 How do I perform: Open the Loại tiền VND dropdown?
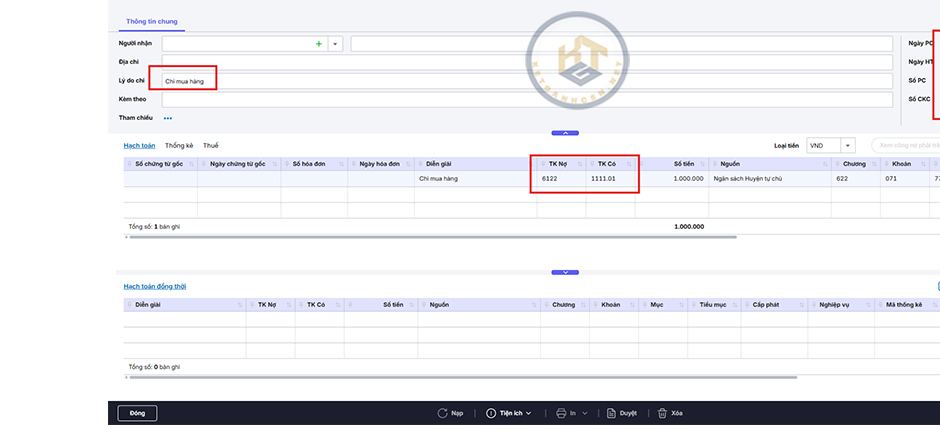click(848, 145)
